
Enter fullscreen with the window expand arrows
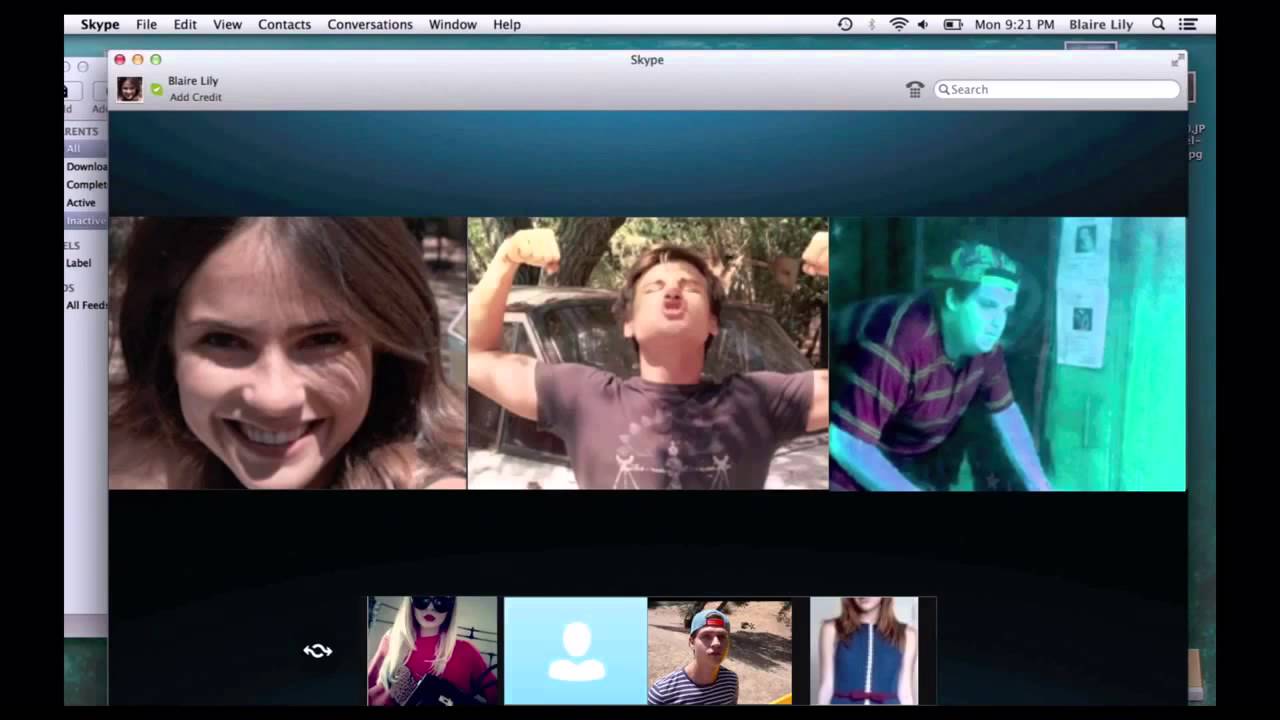tap(1177, 60)
